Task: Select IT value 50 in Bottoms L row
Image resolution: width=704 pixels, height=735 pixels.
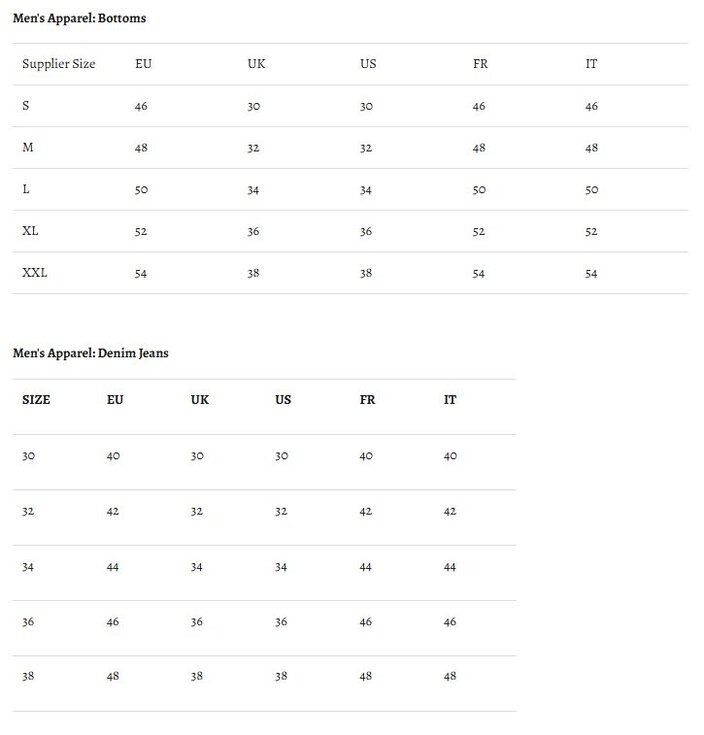Action: click(x=591, y=190)
